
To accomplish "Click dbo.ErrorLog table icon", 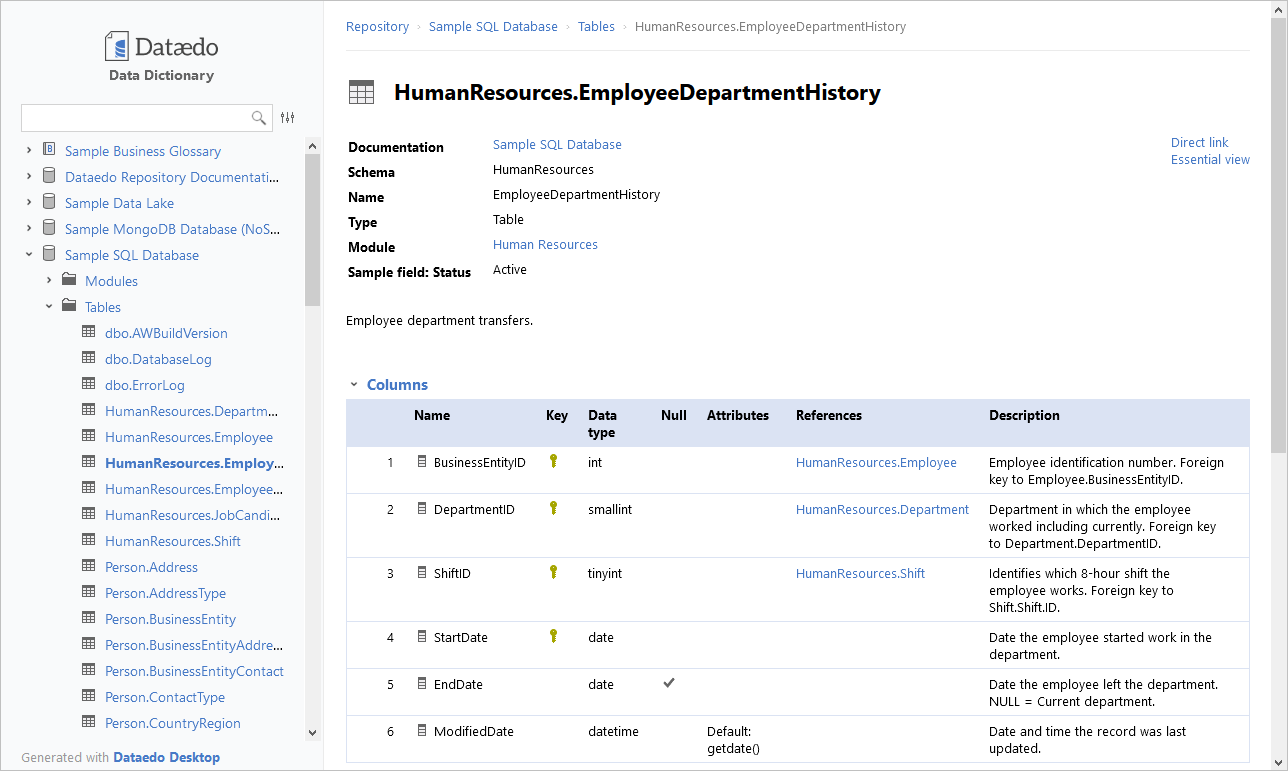I will pos(88,384).
